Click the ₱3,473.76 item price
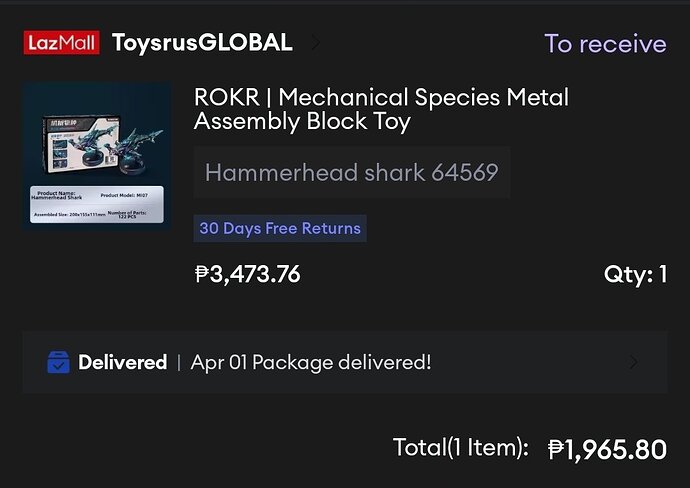This screenshot has height=488, width=690. 247,274
